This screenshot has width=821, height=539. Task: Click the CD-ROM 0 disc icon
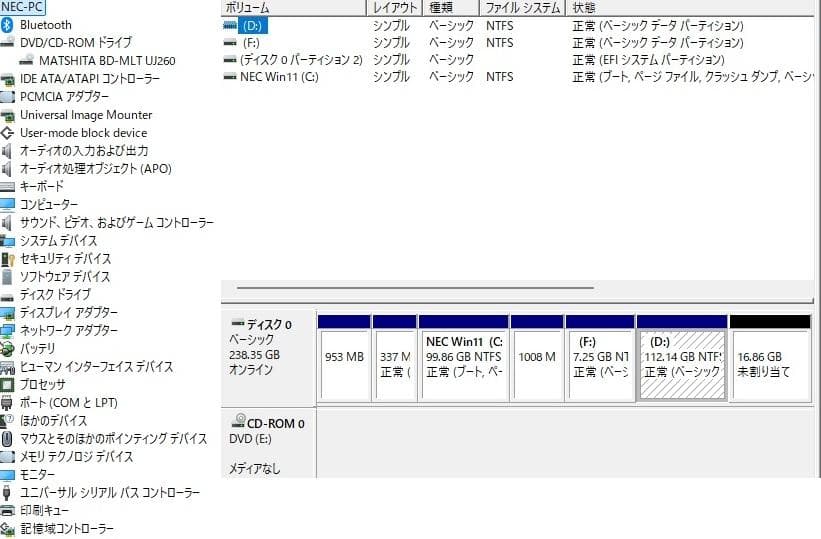pyautogui.click(x=238, y=420)
